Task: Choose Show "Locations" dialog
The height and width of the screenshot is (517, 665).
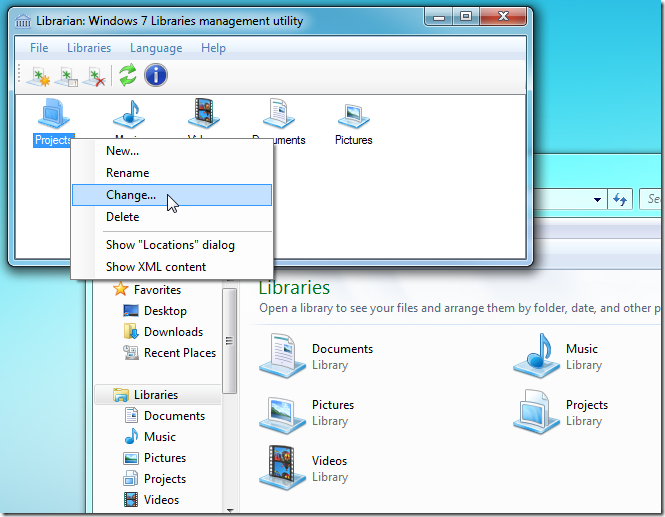Action: (x=172, y=245)
